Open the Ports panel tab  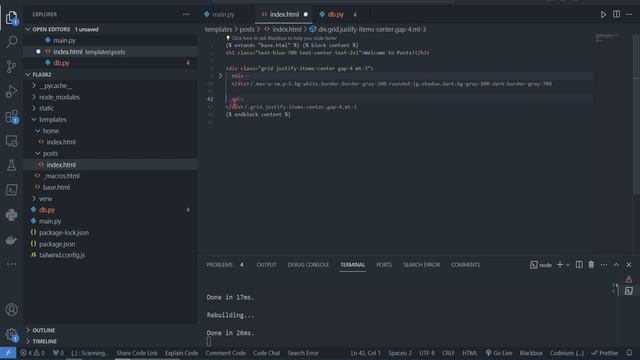[x=384, y=265]
